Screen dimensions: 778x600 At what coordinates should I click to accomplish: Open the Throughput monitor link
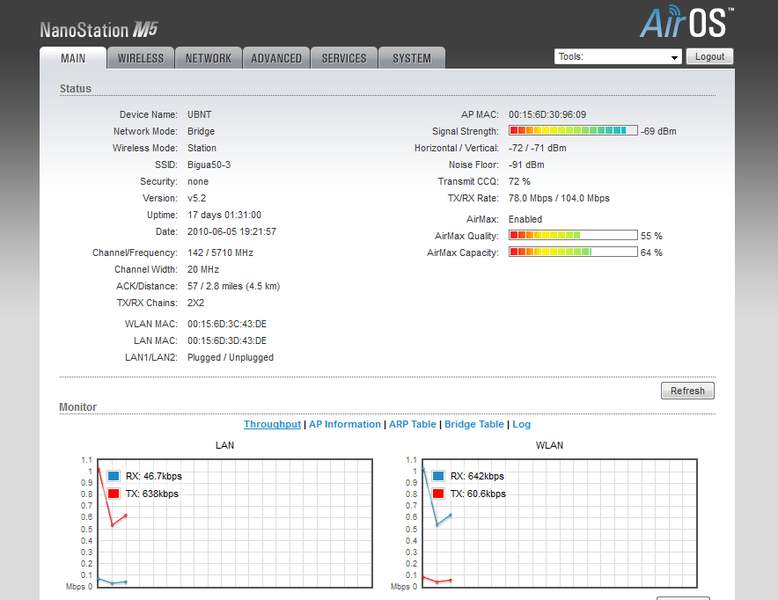click(x=272, y=424)
